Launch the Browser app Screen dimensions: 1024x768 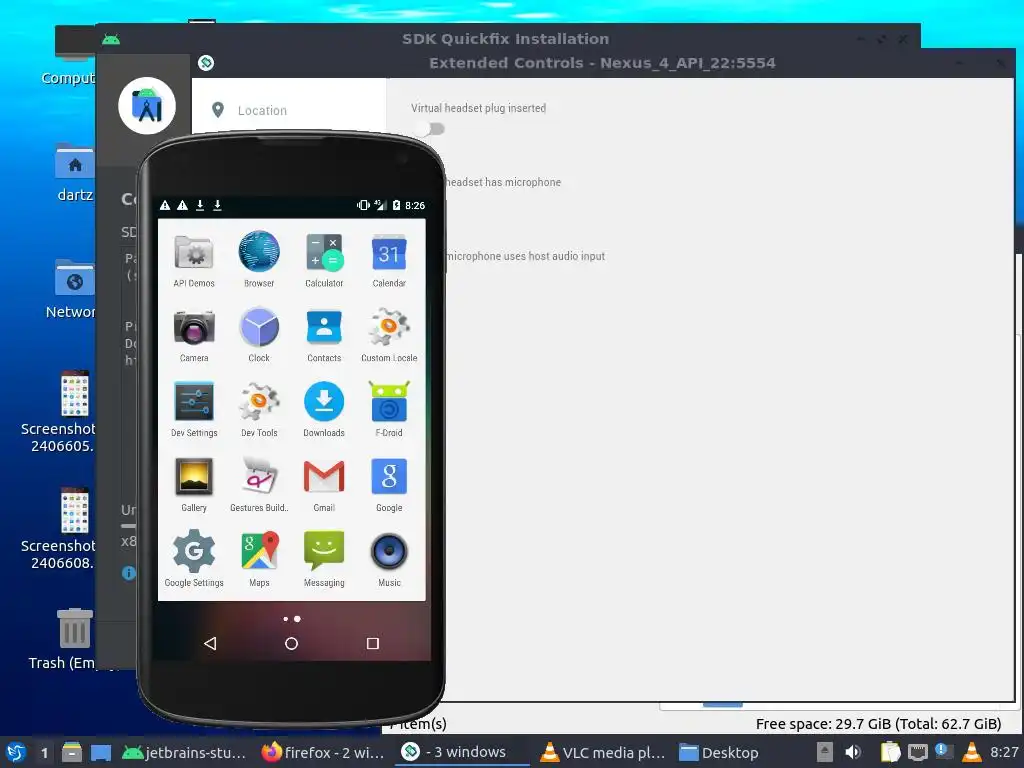(x=259, y=260)
